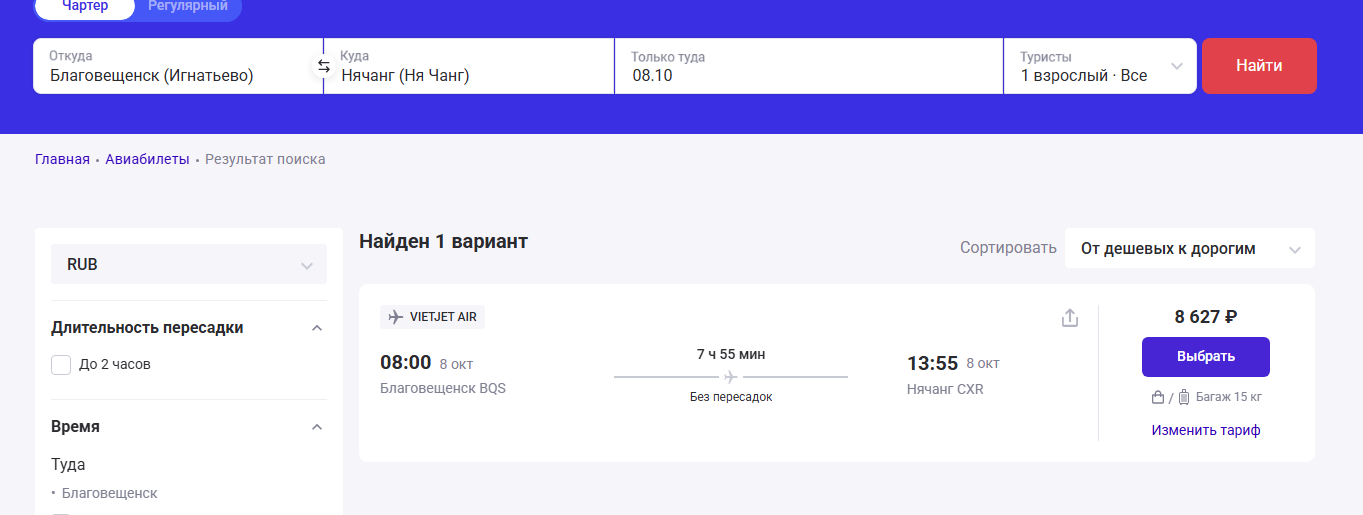Open the Авиабилеты breadcrumb link
Image resolution: width=1363 pixels, height=515 pixels.
click(147, 159)
